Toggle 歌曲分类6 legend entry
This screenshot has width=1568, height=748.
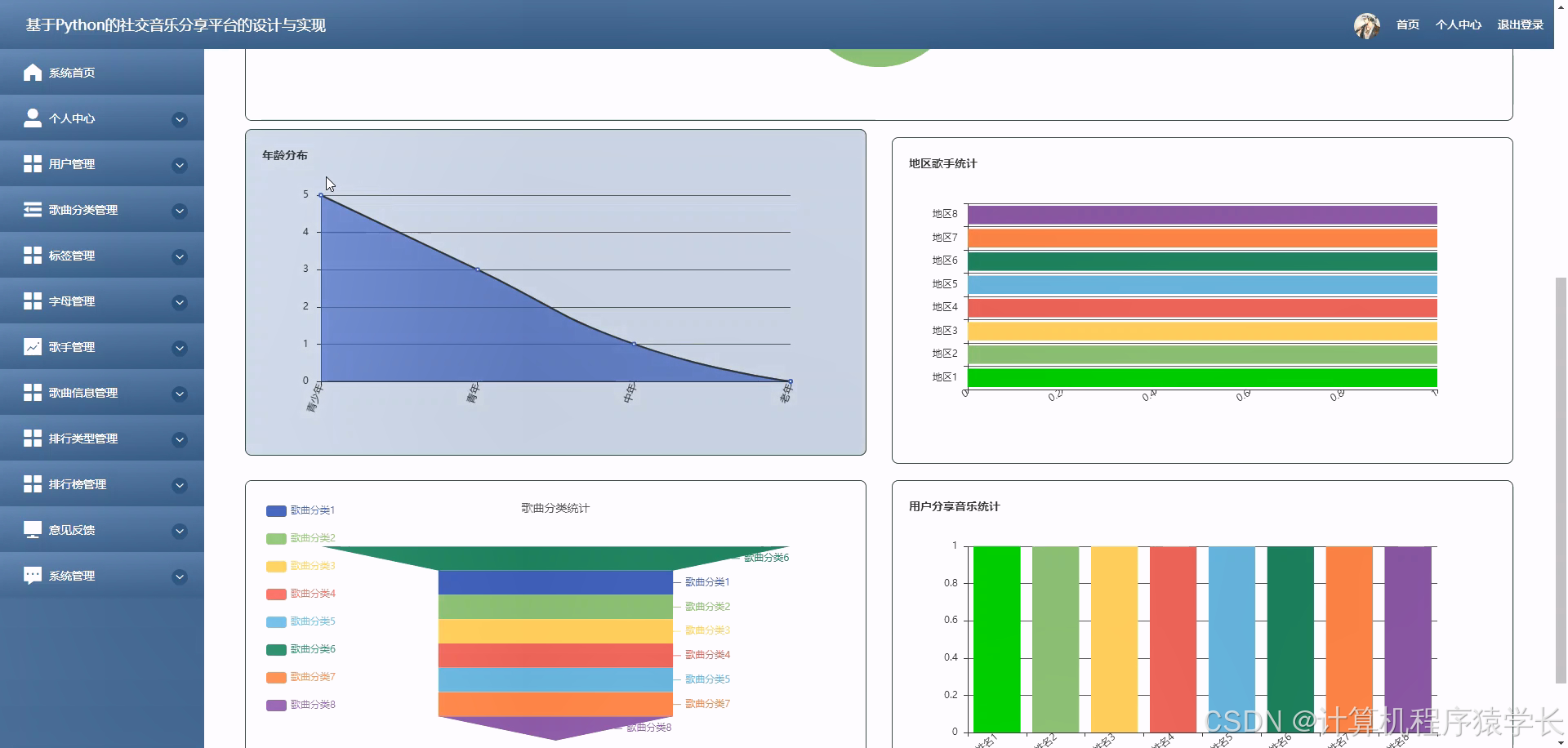(x=301, y=649)
